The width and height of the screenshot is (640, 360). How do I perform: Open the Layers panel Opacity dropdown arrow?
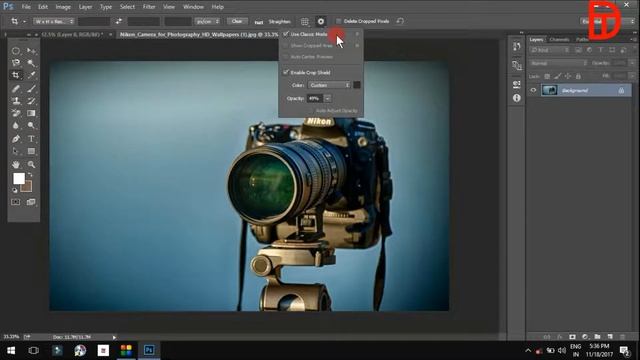632,63
